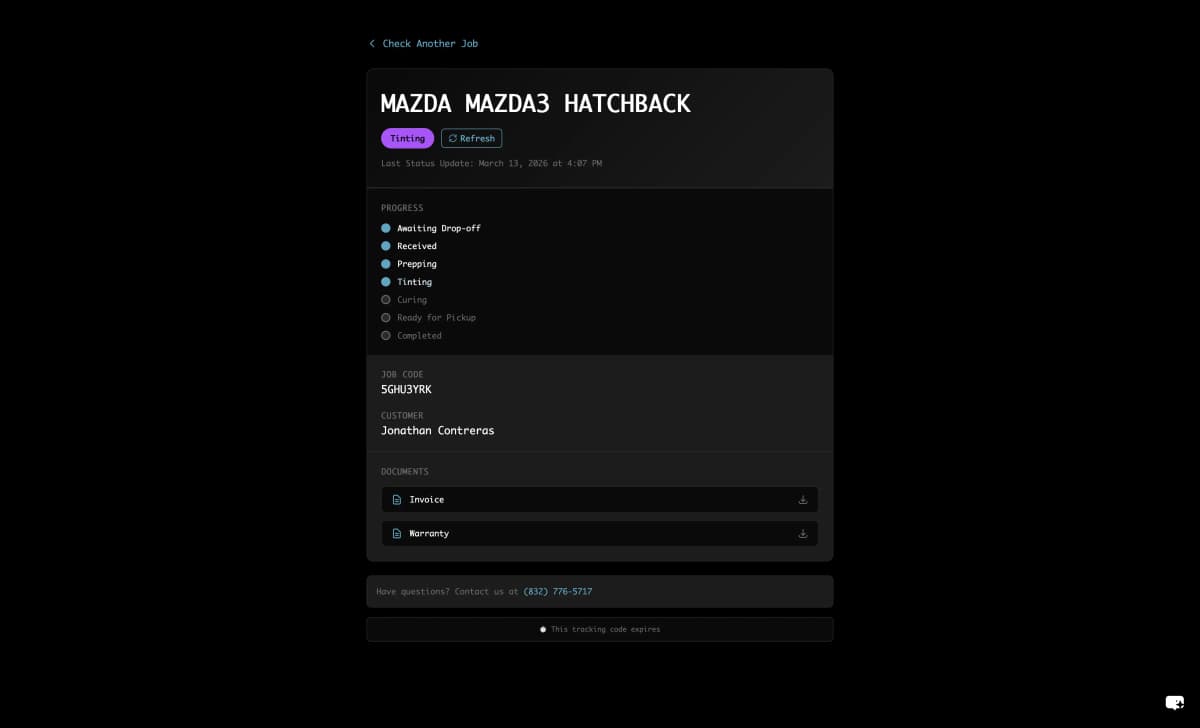Click the customer name Jonathan Contreras
The height and width of the screenshot is (728, 1200).
pyautogui.click(x=438, y=431)
